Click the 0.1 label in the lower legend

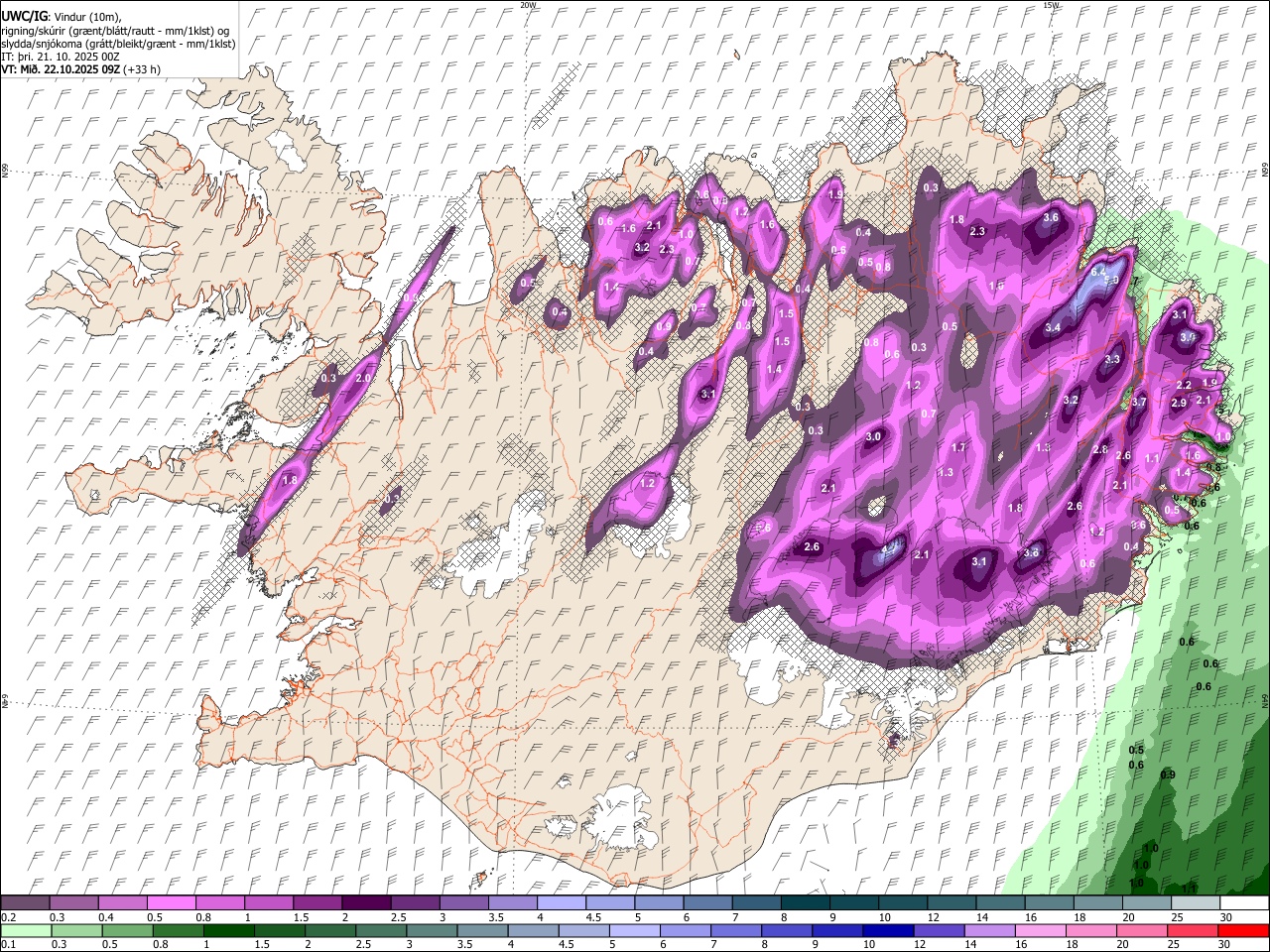pos(9,944)
